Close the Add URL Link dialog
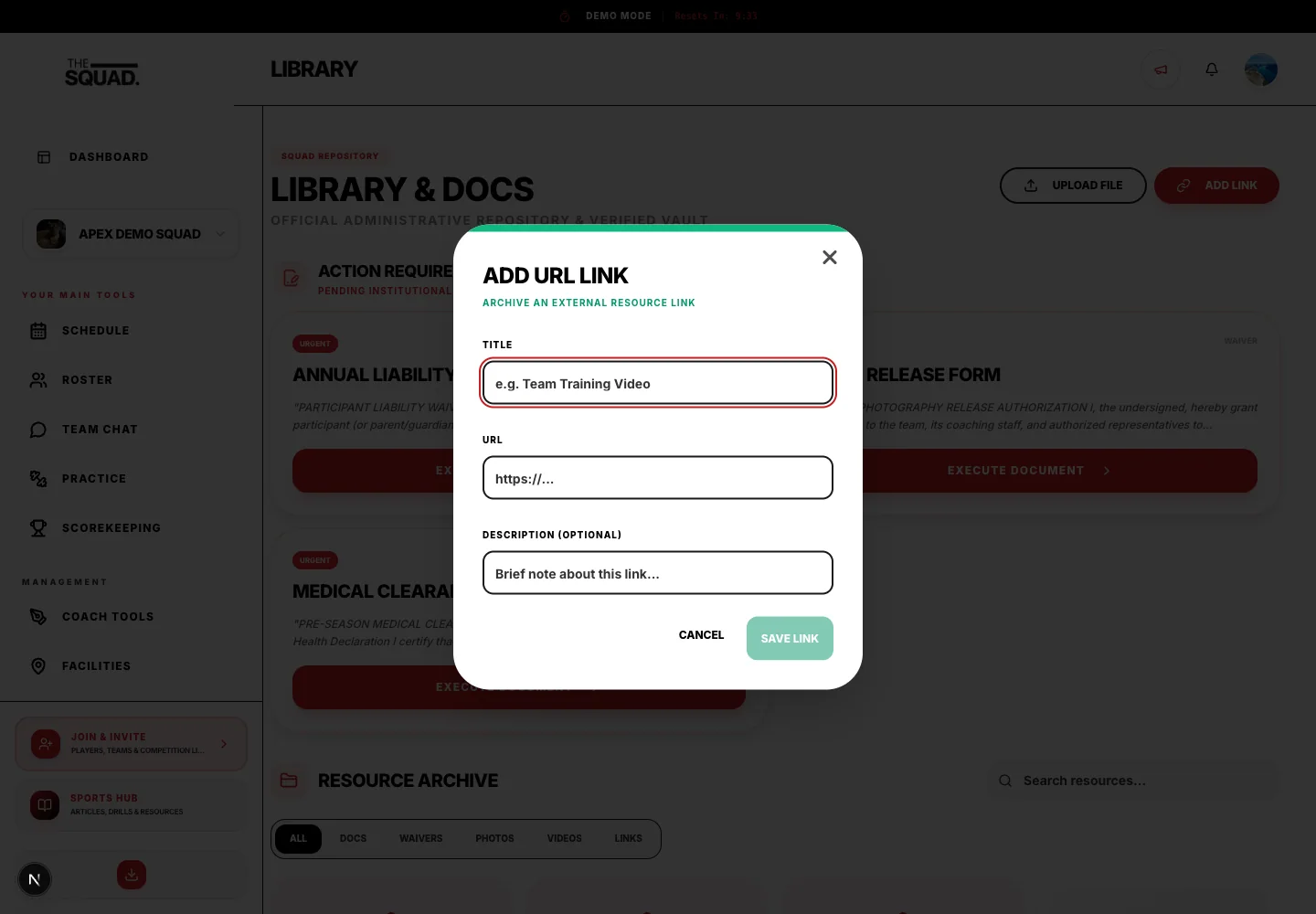Image resolution: width=1316 pixels, height=914 pixels. point(830,258)
